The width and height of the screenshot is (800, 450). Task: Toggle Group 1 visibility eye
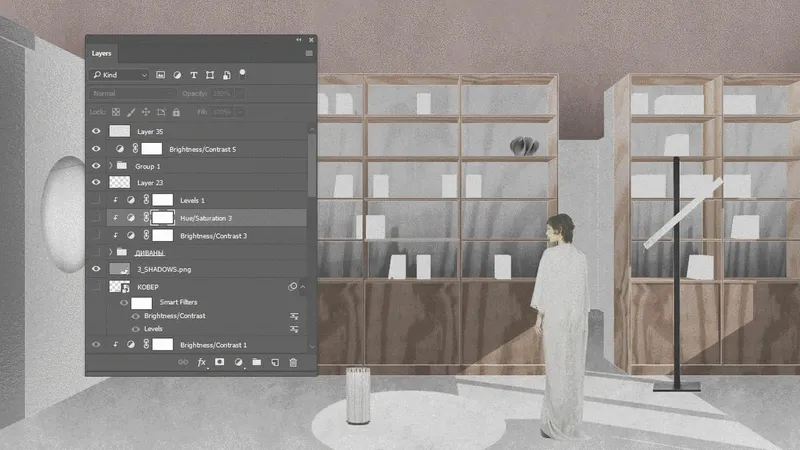pos(96,166)
